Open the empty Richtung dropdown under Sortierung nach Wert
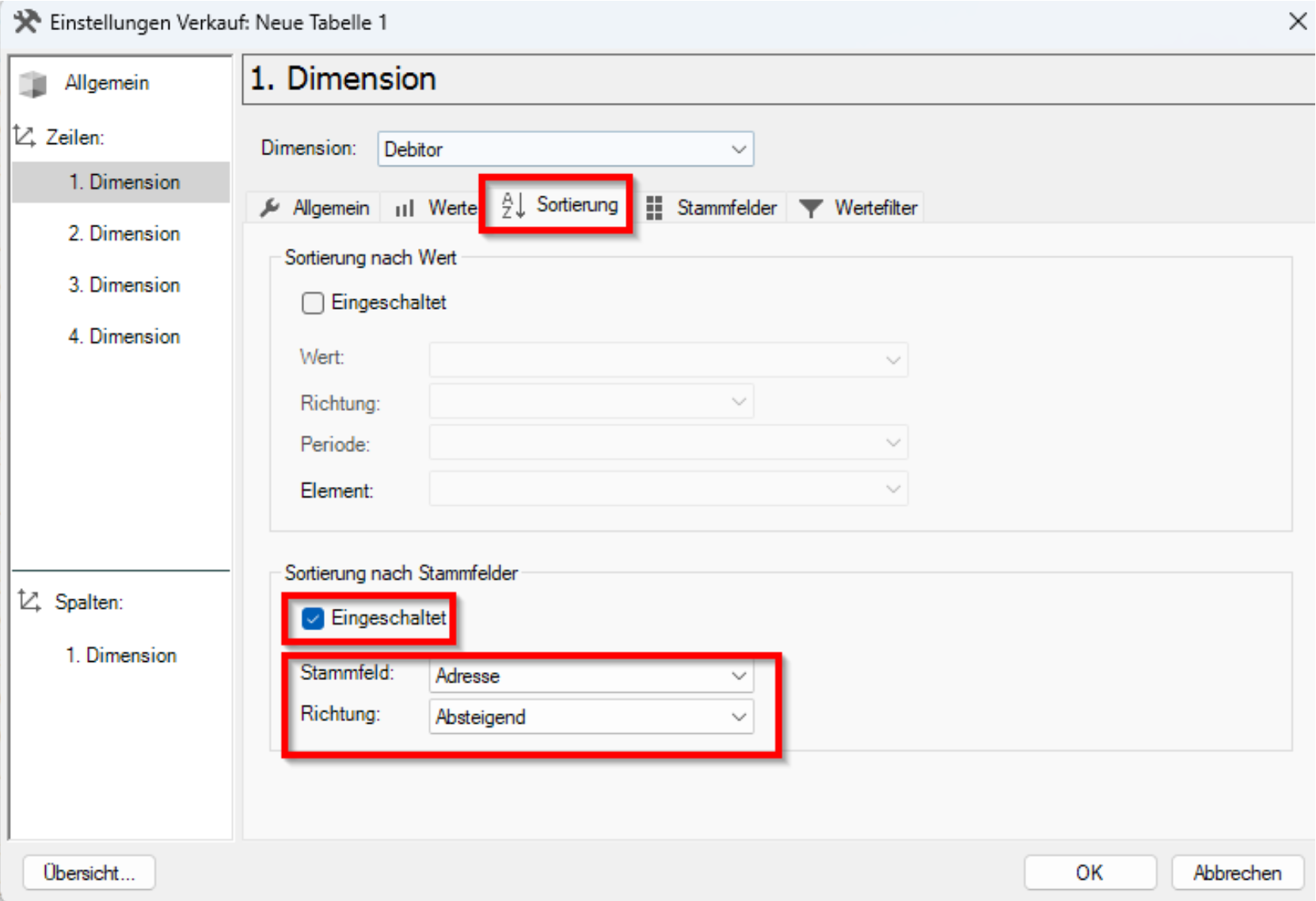The width and height of the screenshot is (1316, 901). pos(591,401)
